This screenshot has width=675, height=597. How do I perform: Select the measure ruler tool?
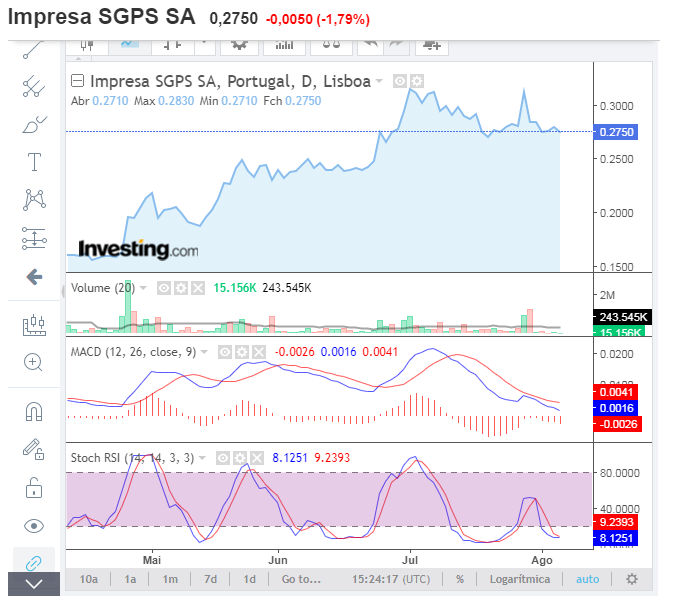pos(34,325)
